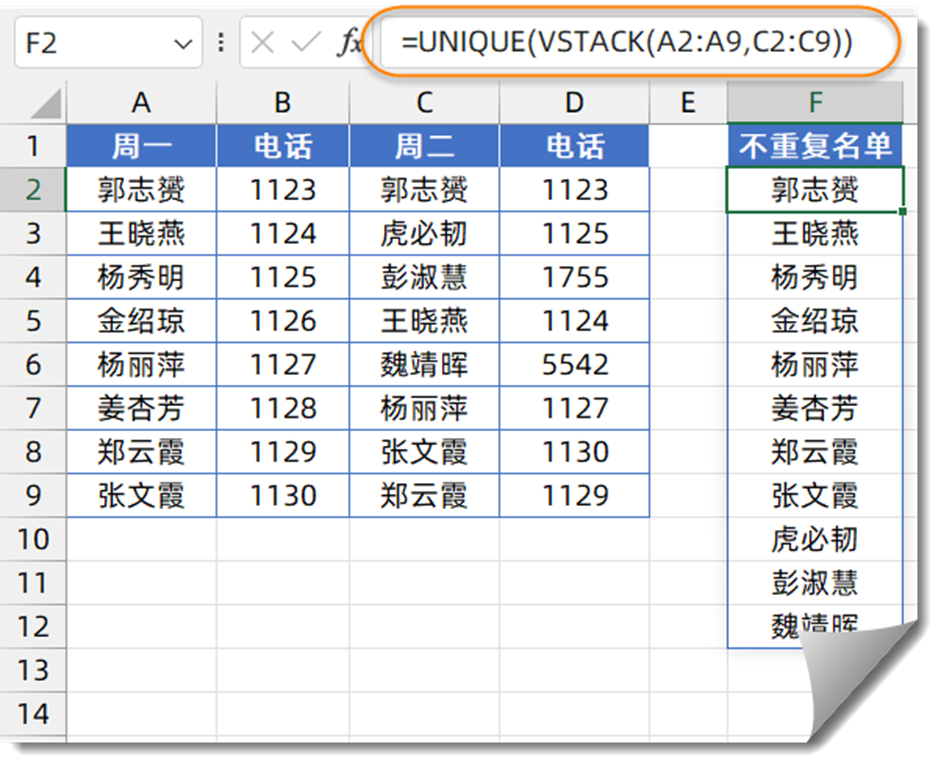
Task: Select cell C3 containing 虎必韧
Action: click(x=424, y=234)
